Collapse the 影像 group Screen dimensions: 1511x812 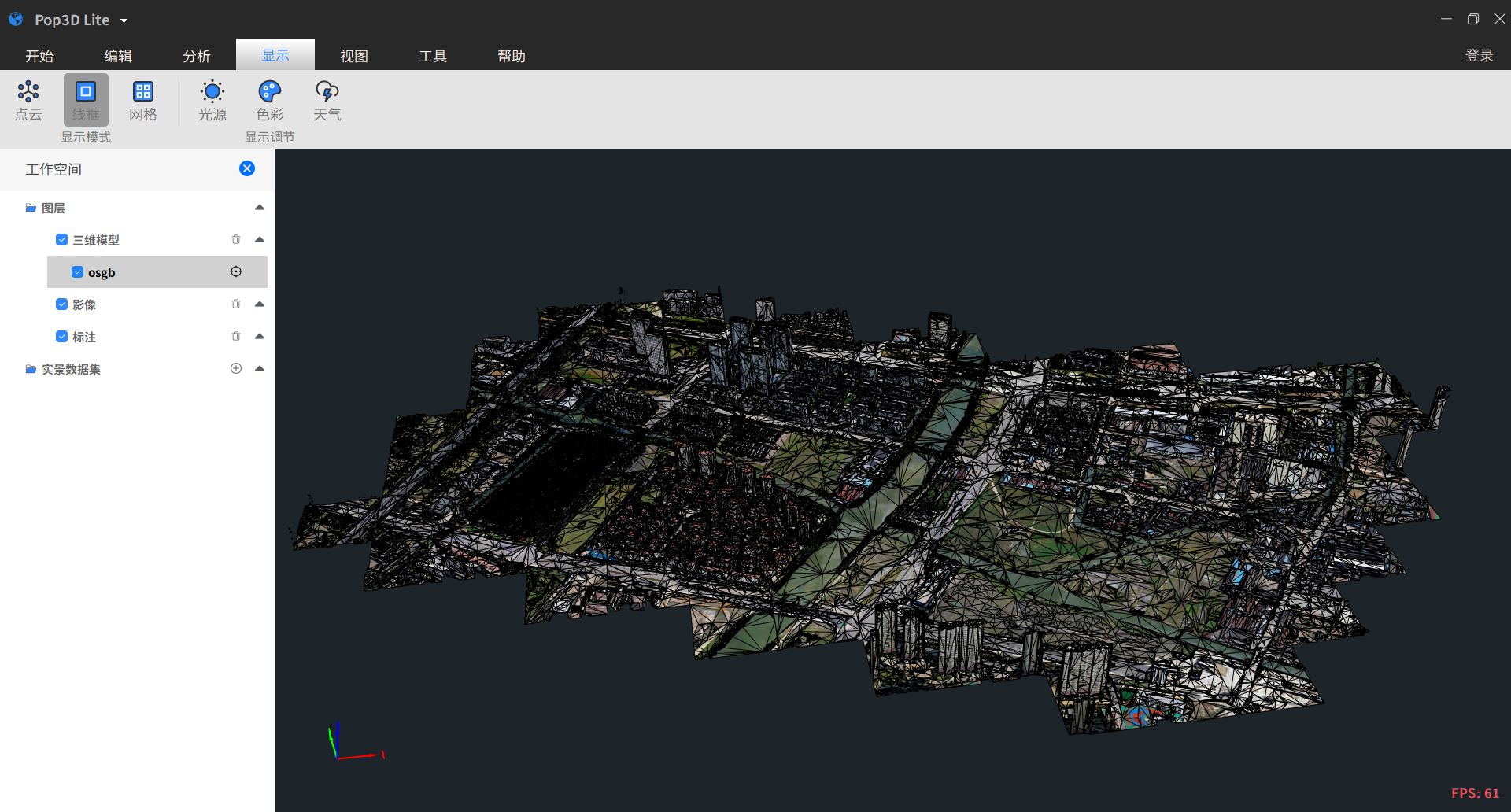pyautogui.click(x=260, y=304)
